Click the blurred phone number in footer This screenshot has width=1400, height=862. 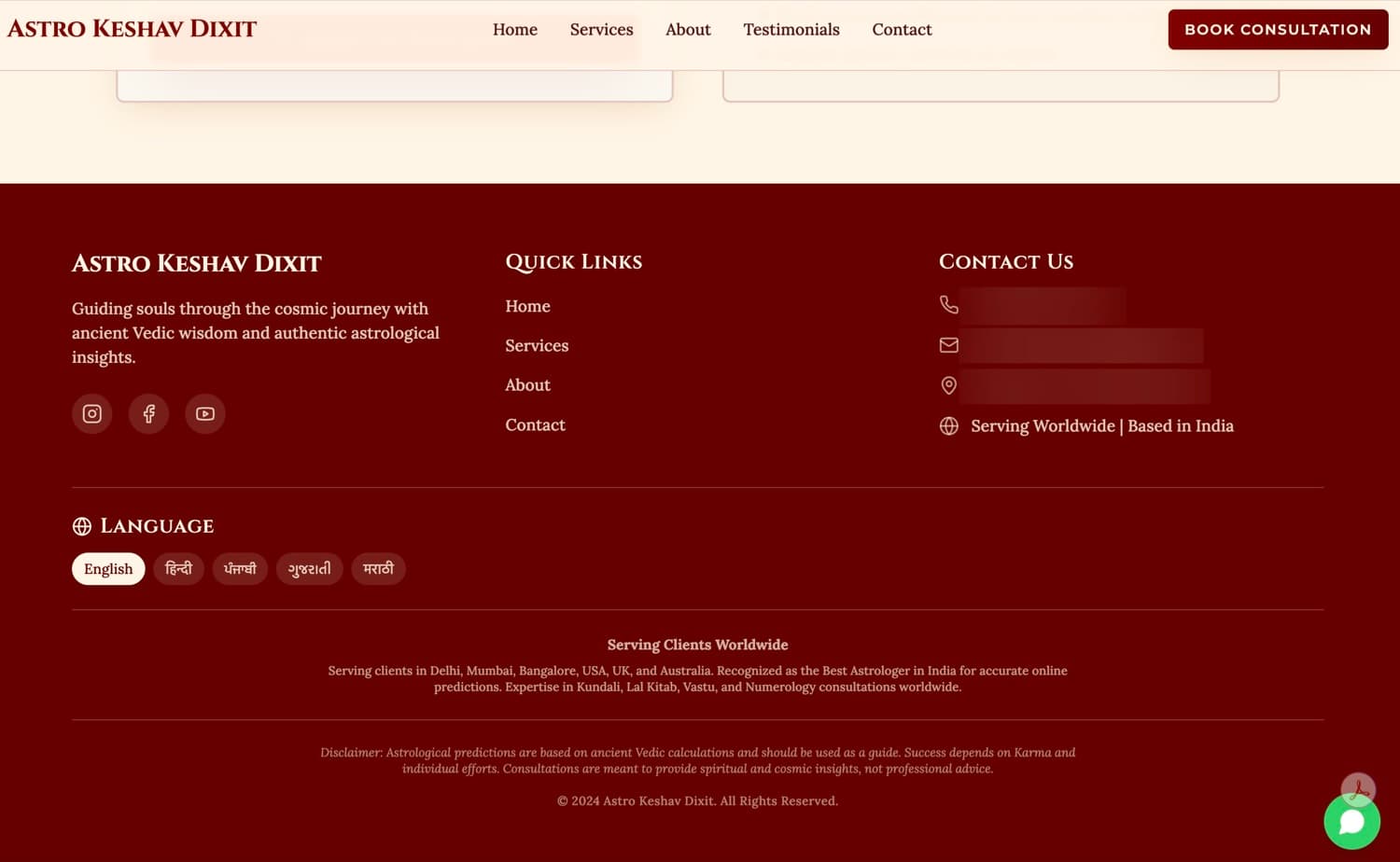click(1043, 306)
